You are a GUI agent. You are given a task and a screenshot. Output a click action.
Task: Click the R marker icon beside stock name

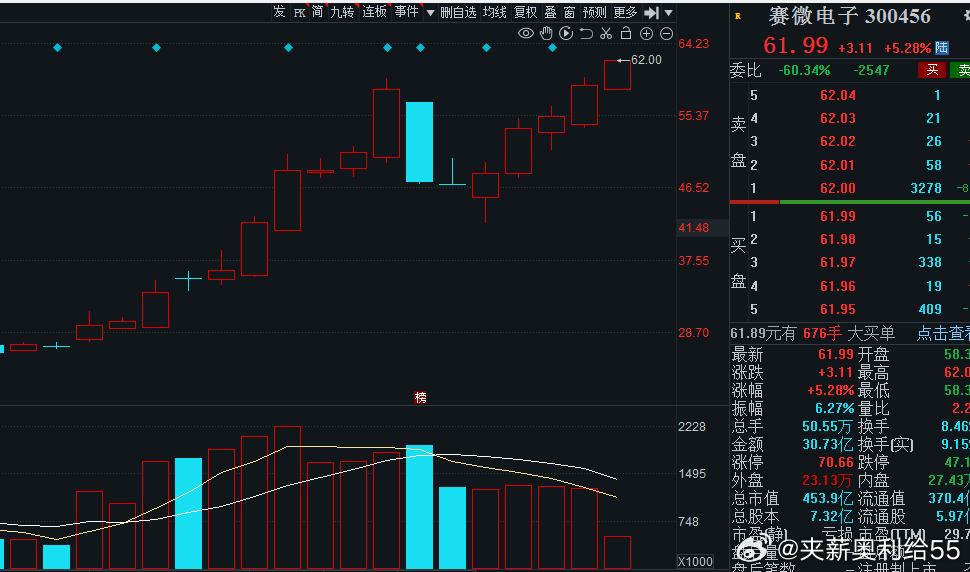pyautogui.click(x=738, y=16)
